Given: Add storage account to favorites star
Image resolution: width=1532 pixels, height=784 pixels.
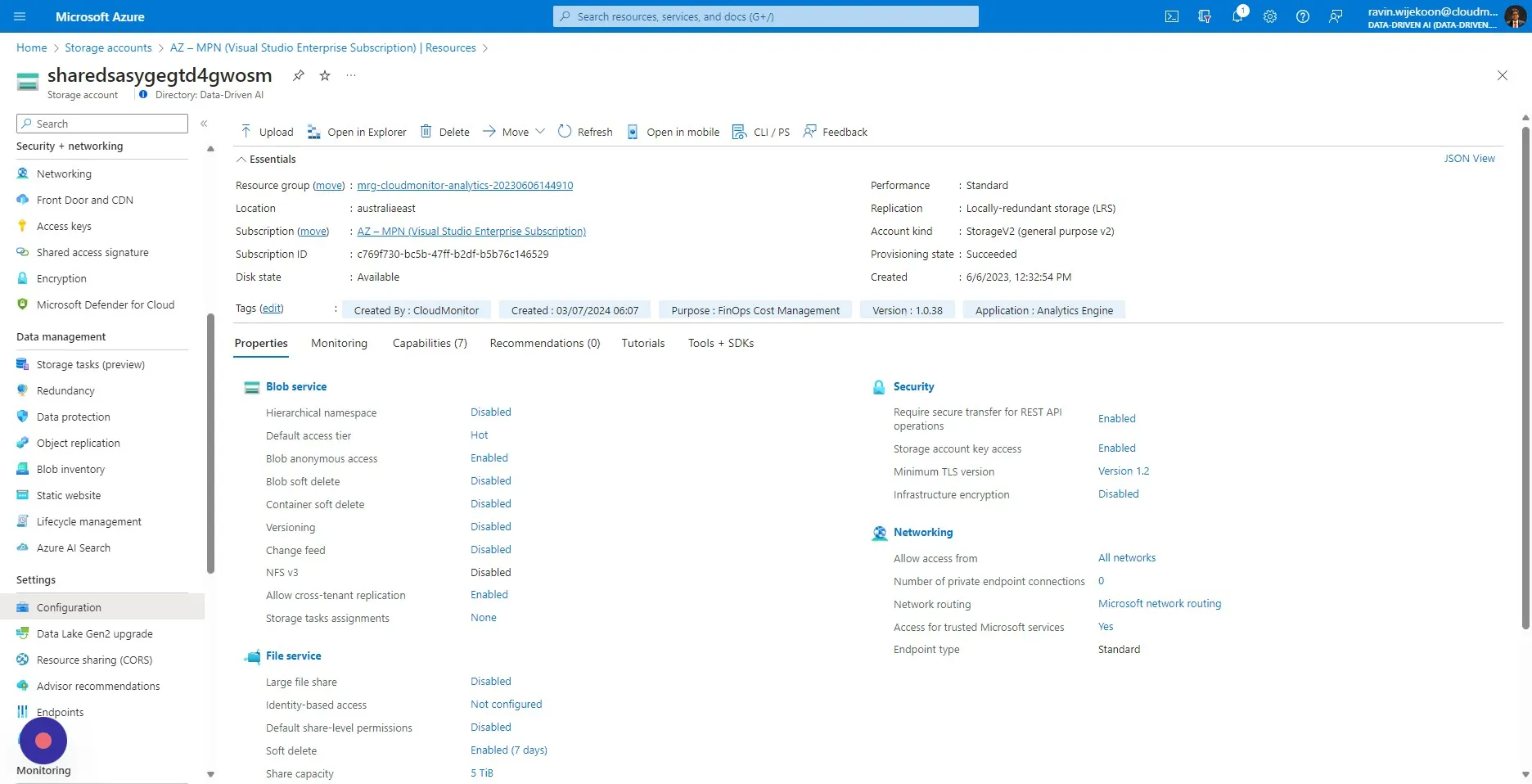Looking at the screenshot, I should coord(325,75).
